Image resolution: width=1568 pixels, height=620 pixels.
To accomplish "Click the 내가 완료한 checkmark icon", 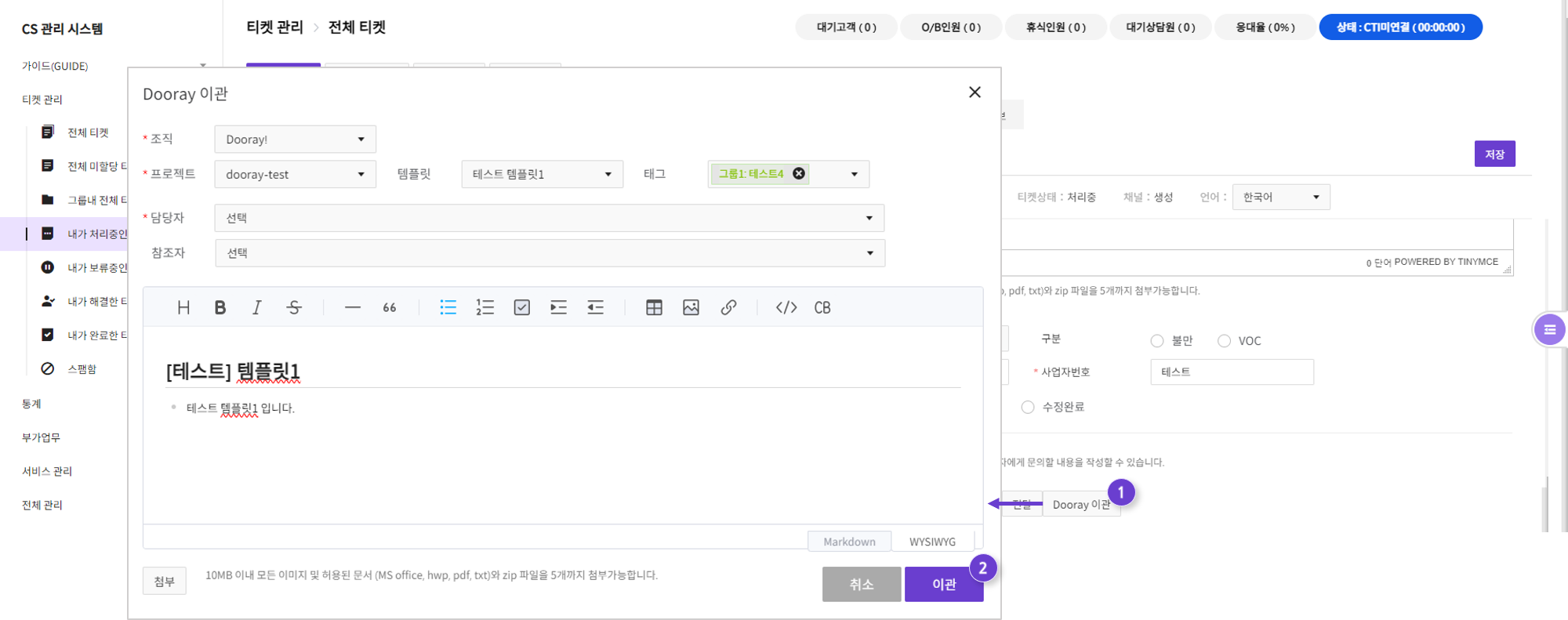I will point(48,335).
